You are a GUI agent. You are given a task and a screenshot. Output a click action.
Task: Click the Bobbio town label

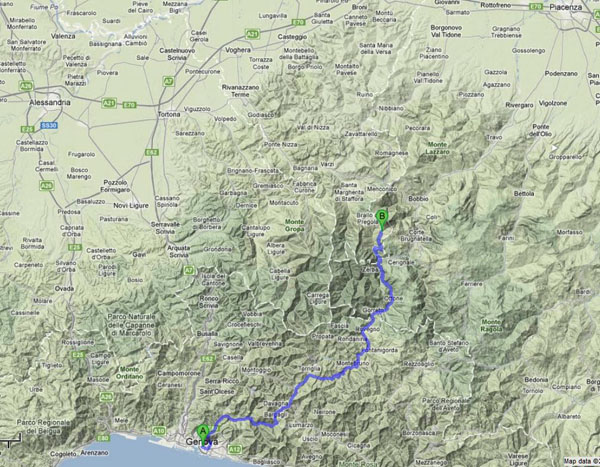coord(418,199)
